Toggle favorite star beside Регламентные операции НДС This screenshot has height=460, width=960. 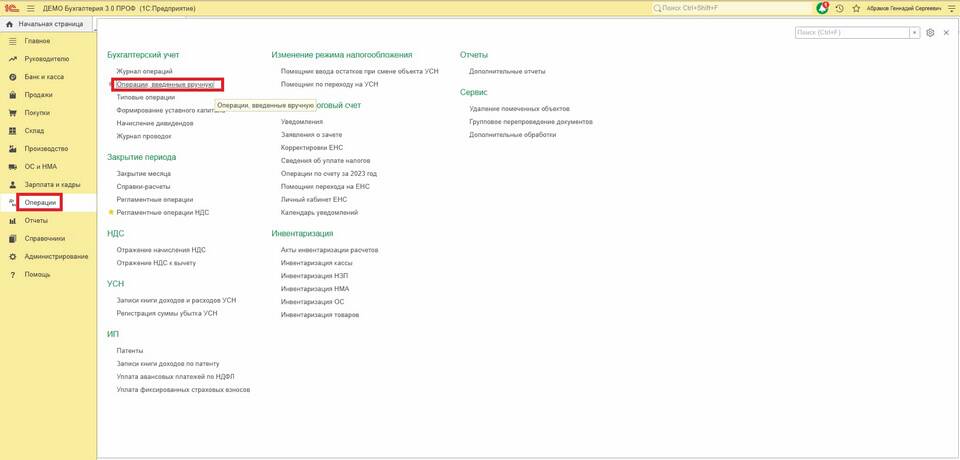111,212
